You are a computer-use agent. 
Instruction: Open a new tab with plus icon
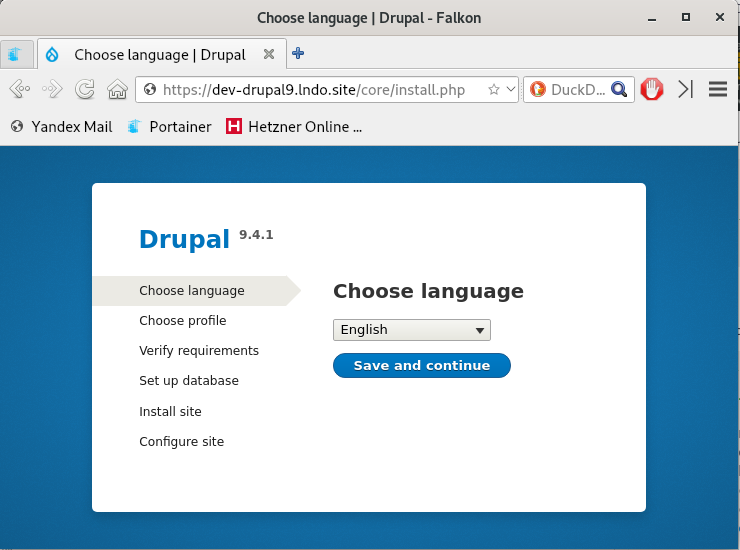(x=298, y=53)
